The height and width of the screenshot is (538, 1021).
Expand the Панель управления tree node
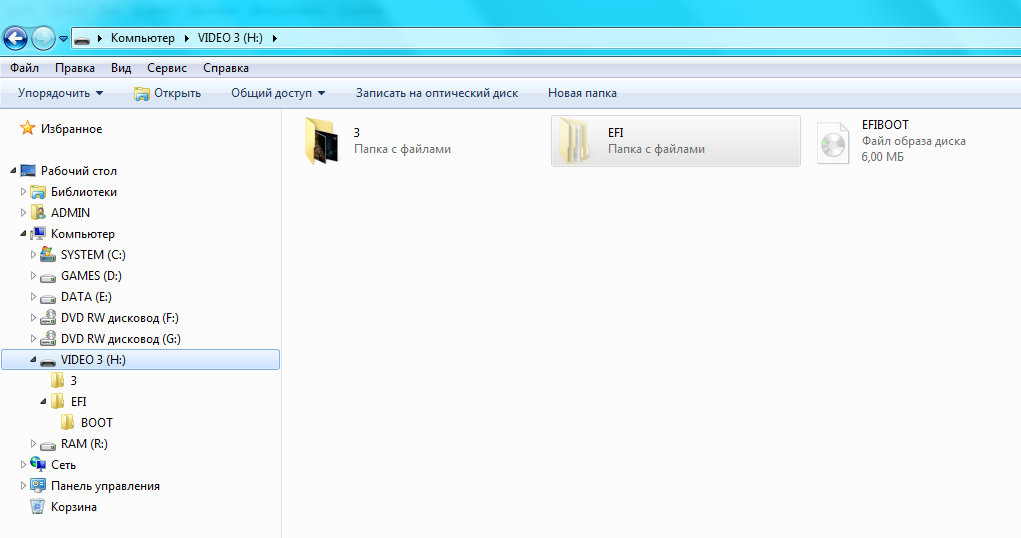tap(23, 485)
